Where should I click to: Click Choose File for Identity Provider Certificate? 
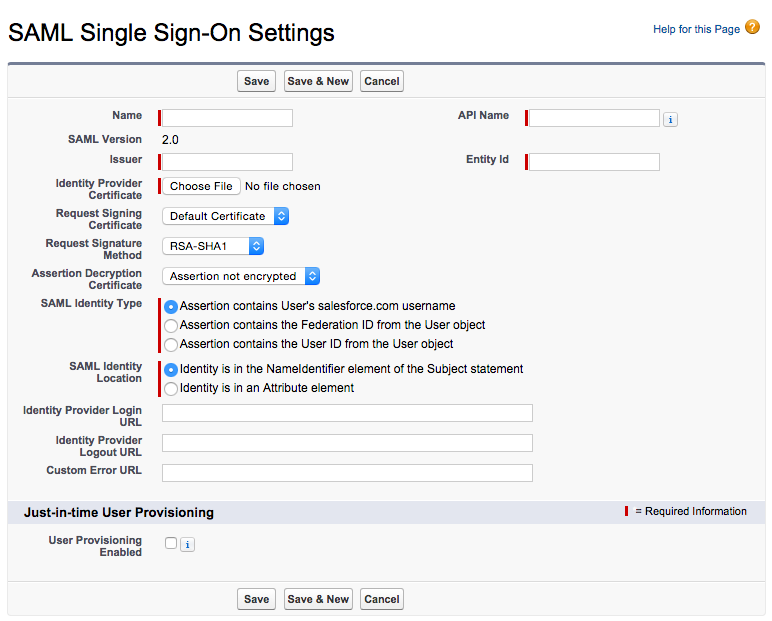tap(201, 186)
